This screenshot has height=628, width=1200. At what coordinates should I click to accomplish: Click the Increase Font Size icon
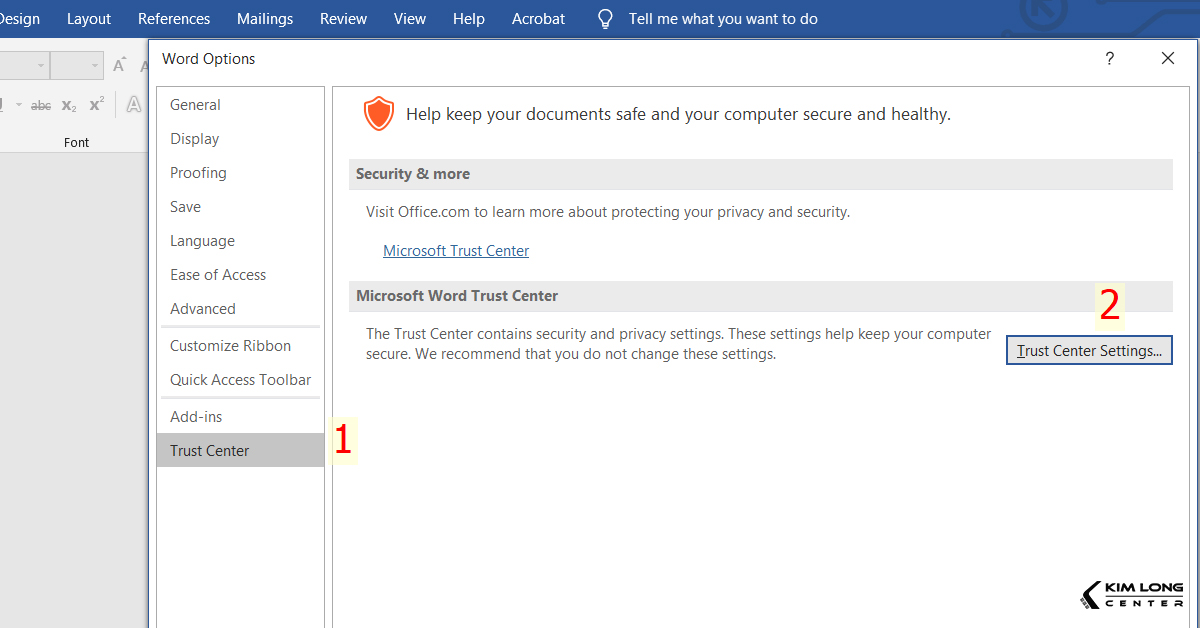click(x=119, y=66)
